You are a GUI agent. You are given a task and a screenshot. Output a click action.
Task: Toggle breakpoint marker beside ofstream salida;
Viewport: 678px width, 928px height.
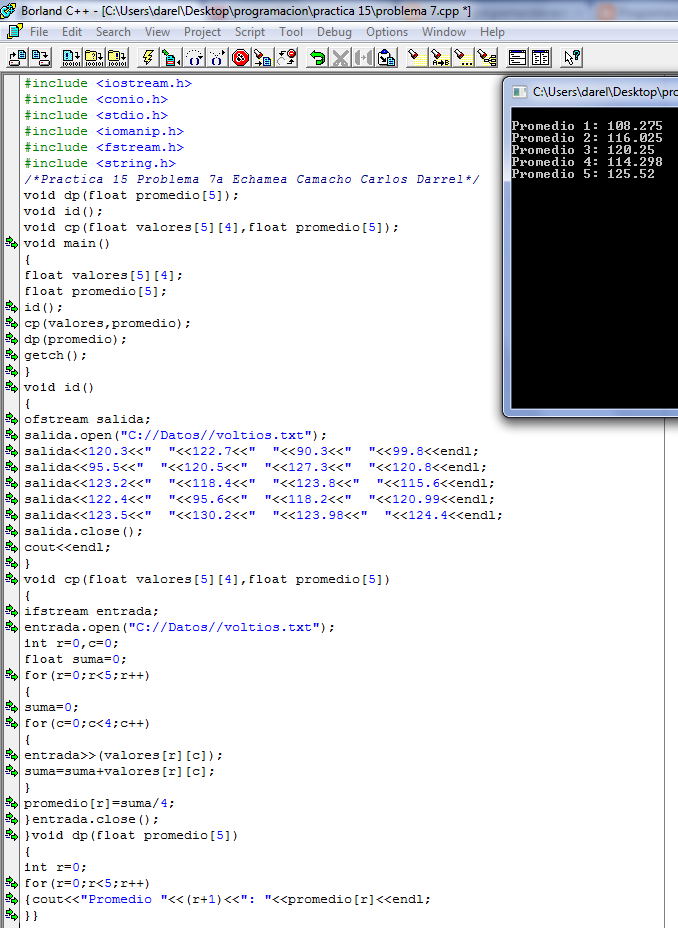coord(12,419)
